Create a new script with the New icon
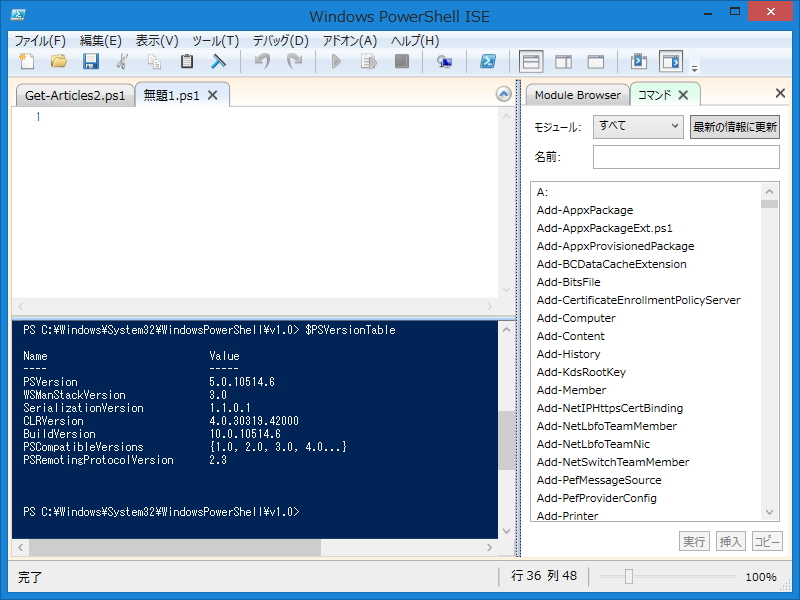The image size is (800, 600). pos(26,62)
